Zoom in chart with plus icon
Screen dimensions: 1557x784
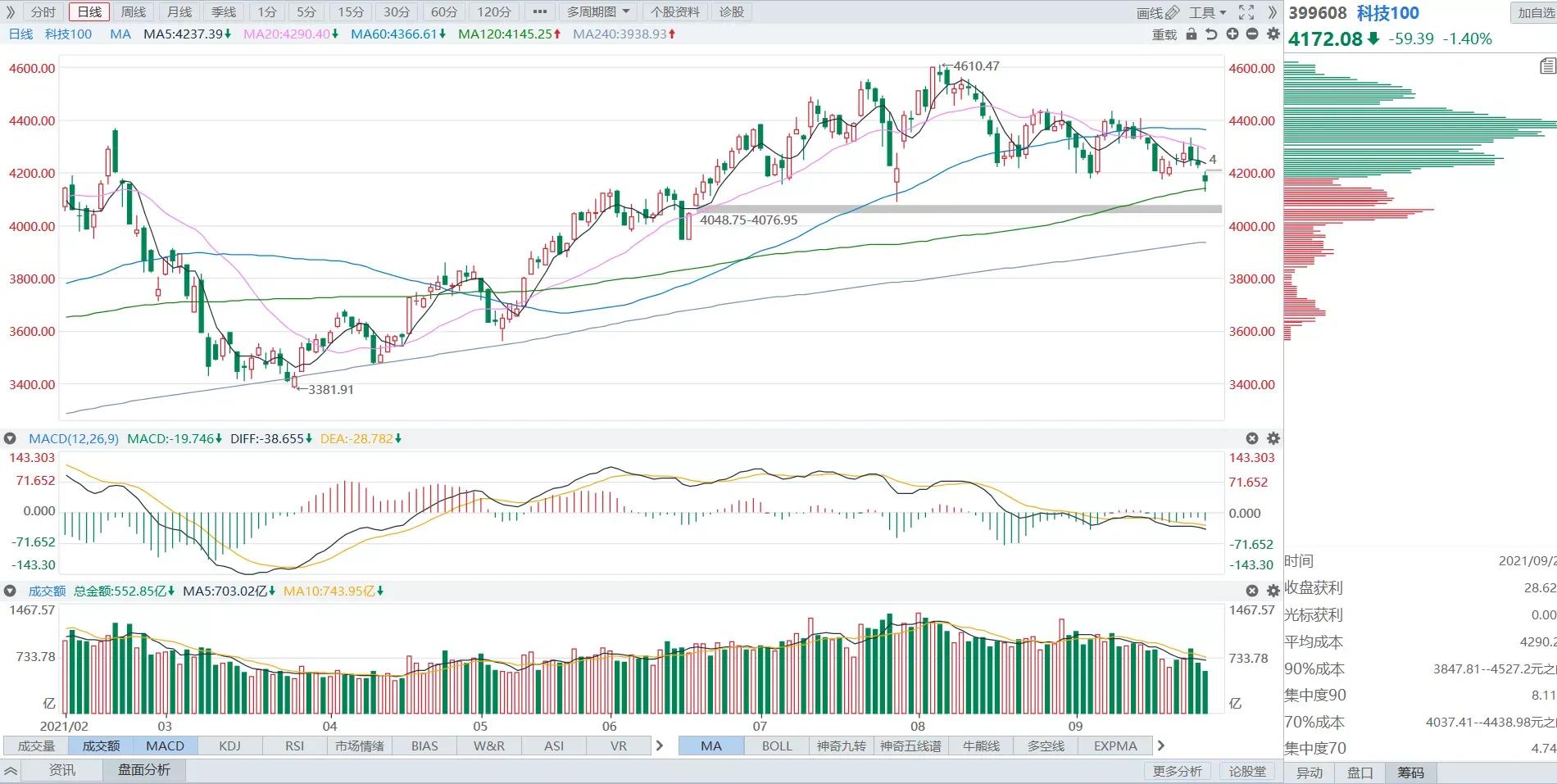click(x=1232, y=34)
